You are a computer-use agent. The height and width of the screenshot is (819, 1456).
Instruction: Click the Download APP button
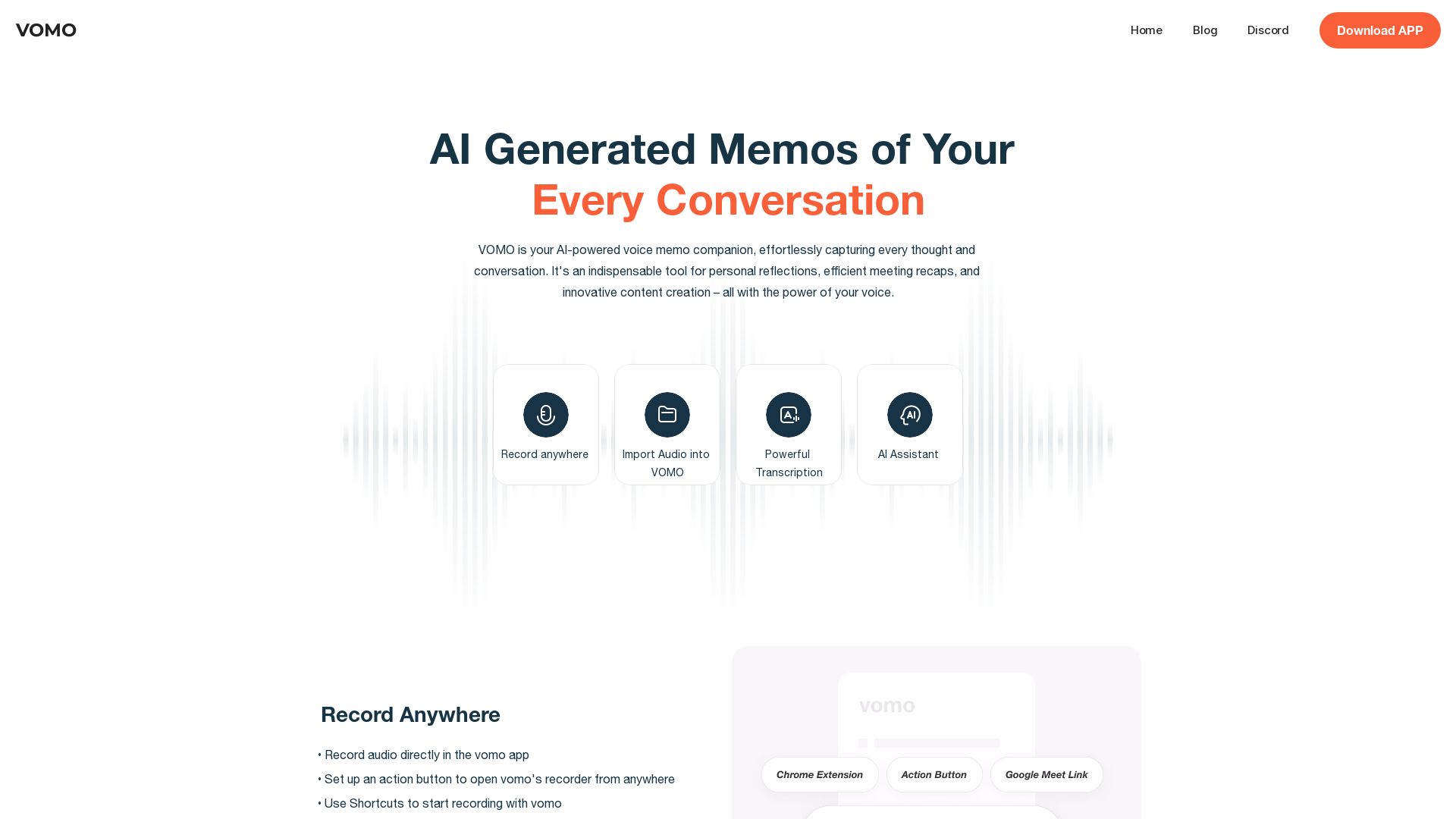click(x=1380, y=30)
